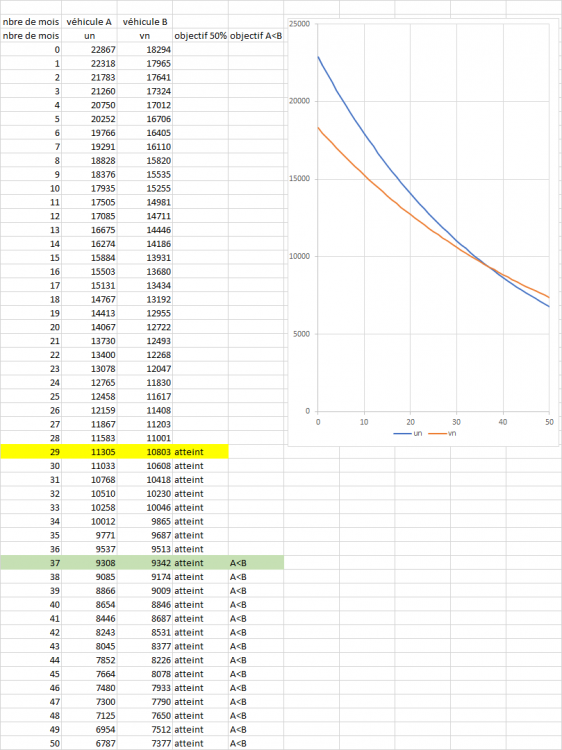Click the 5000 label on chart vertical axis

[301, 334]
